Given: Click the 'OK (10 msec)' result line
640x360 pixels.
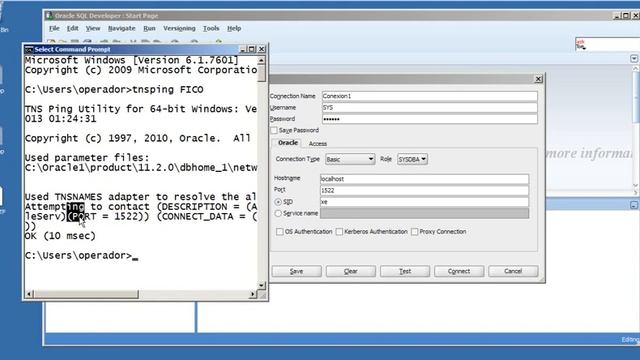Looking at the screenshot, I should 60,236.
